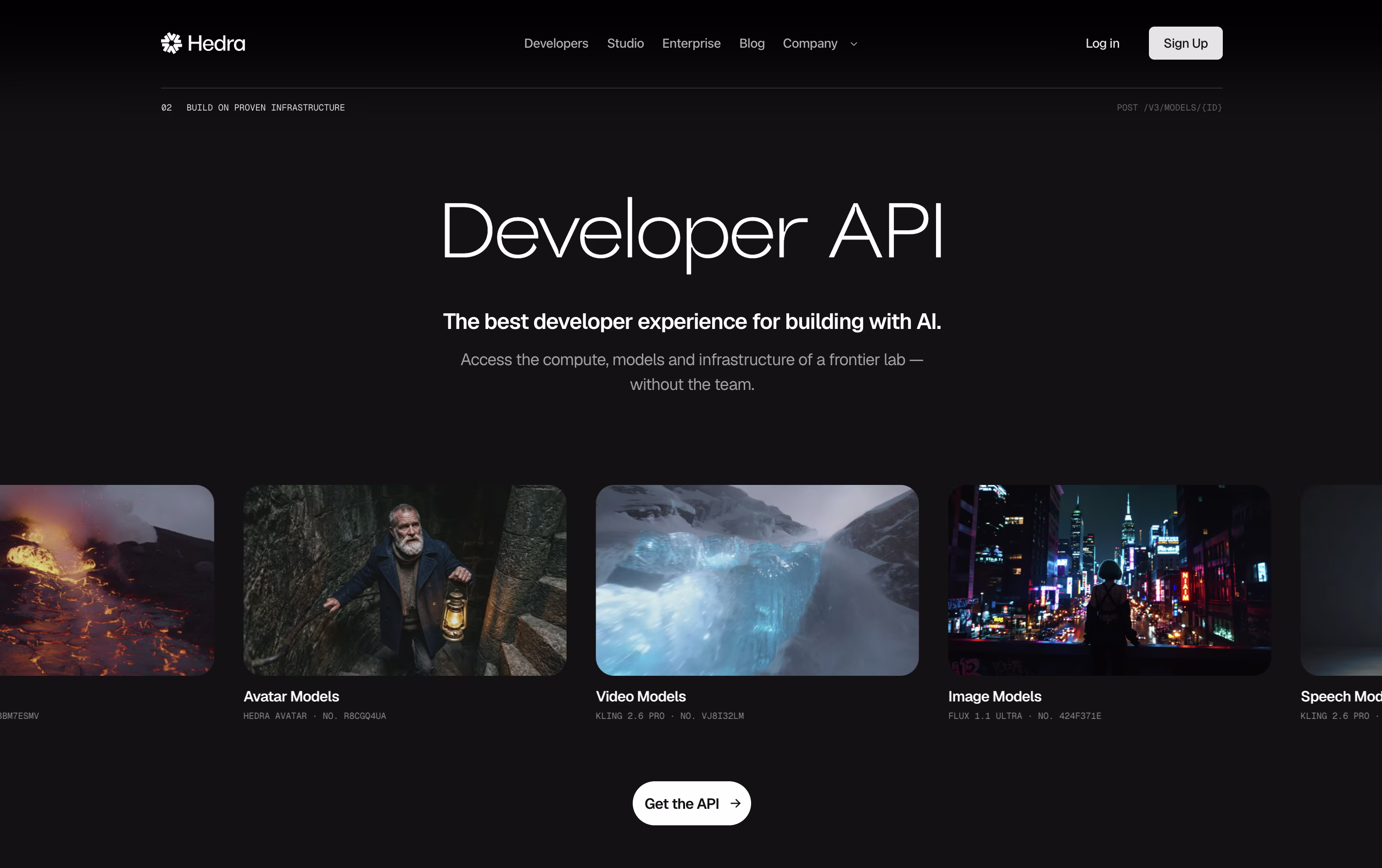Click the "POST /V3/MODELS/{ID}" text
The image size is (1382, 868).
click(x=1169, y=108)
